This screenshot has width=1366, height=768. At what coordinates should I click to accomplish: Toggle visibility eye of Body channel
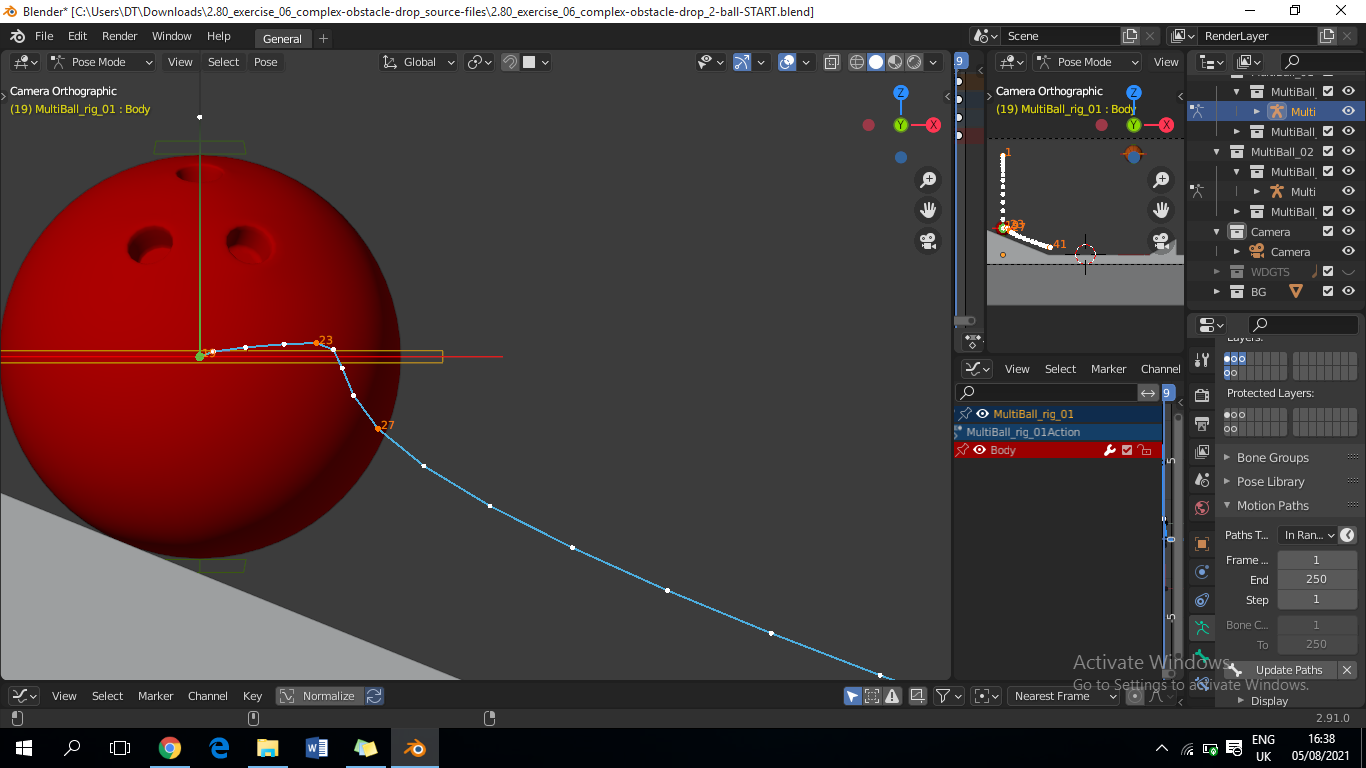tap(980, 450)
